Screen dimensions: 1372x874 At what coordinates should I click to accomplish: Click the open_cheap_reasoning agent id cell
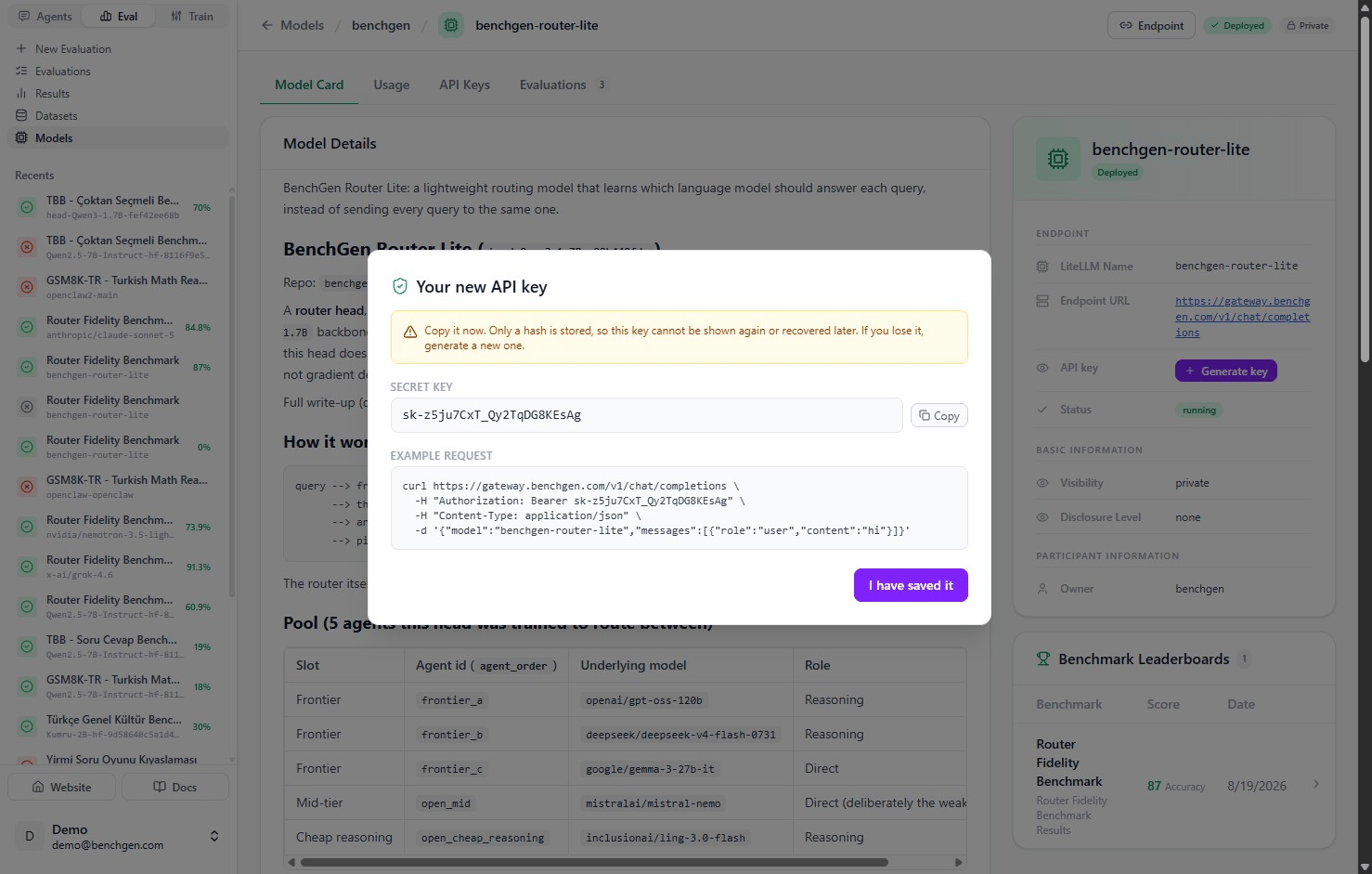point(483,838)
